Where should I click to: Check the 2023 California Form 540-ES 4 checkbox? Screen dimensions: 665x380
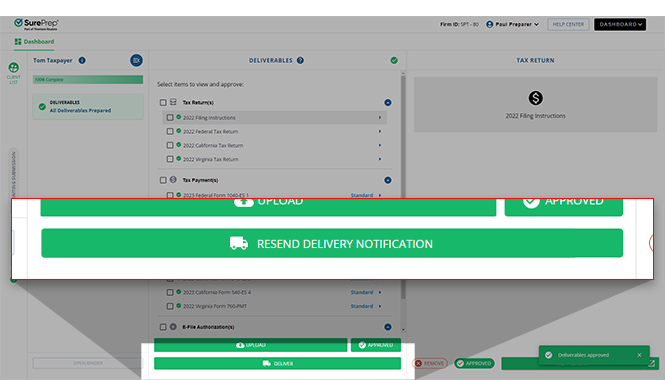(x=170, y=292)
